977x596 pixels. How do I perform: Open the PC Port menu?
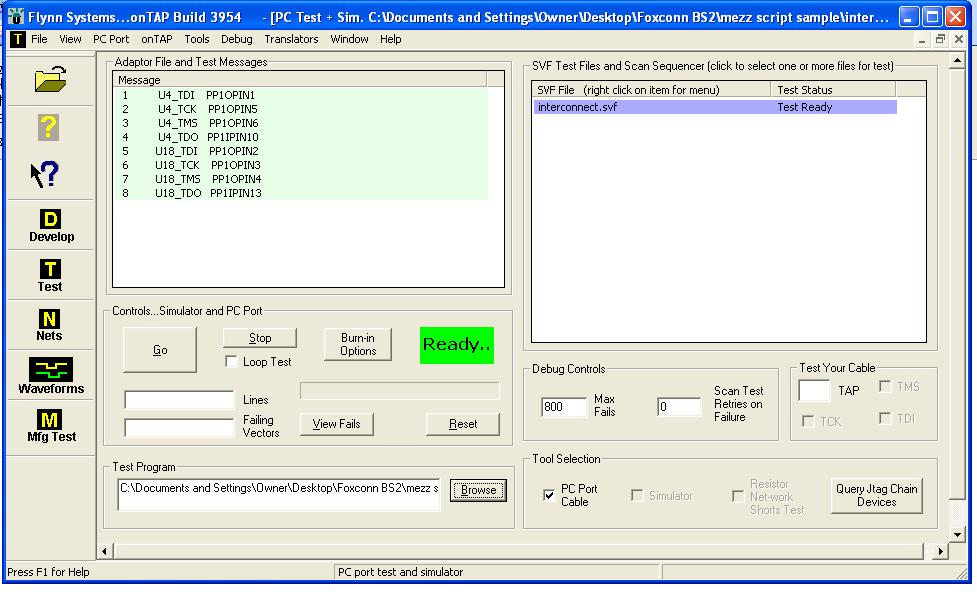click(111, 39)
